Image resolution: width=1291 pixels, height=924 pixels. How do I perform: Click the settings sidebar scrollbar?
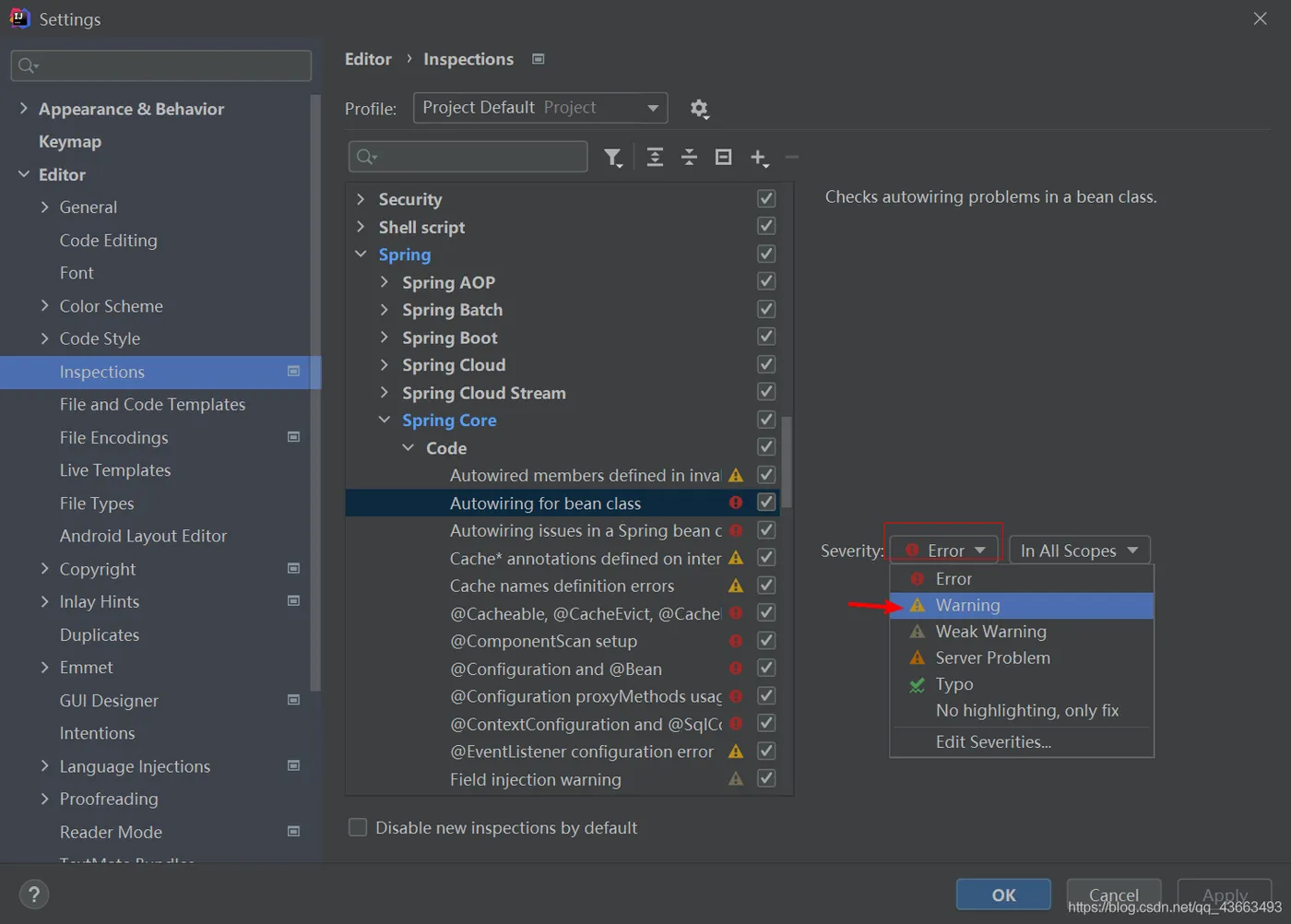point(315,392)
